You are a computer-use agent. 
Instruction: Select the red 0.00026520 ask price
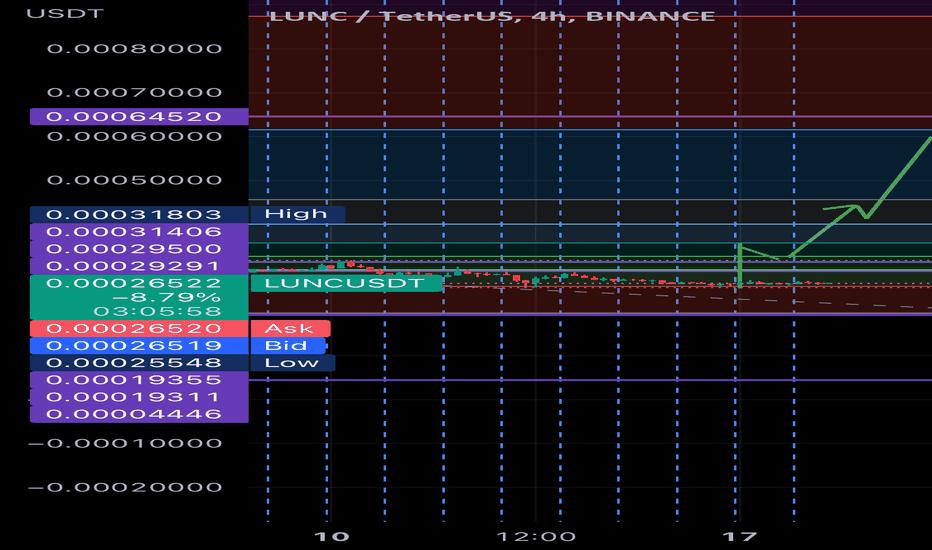point(139,328)
